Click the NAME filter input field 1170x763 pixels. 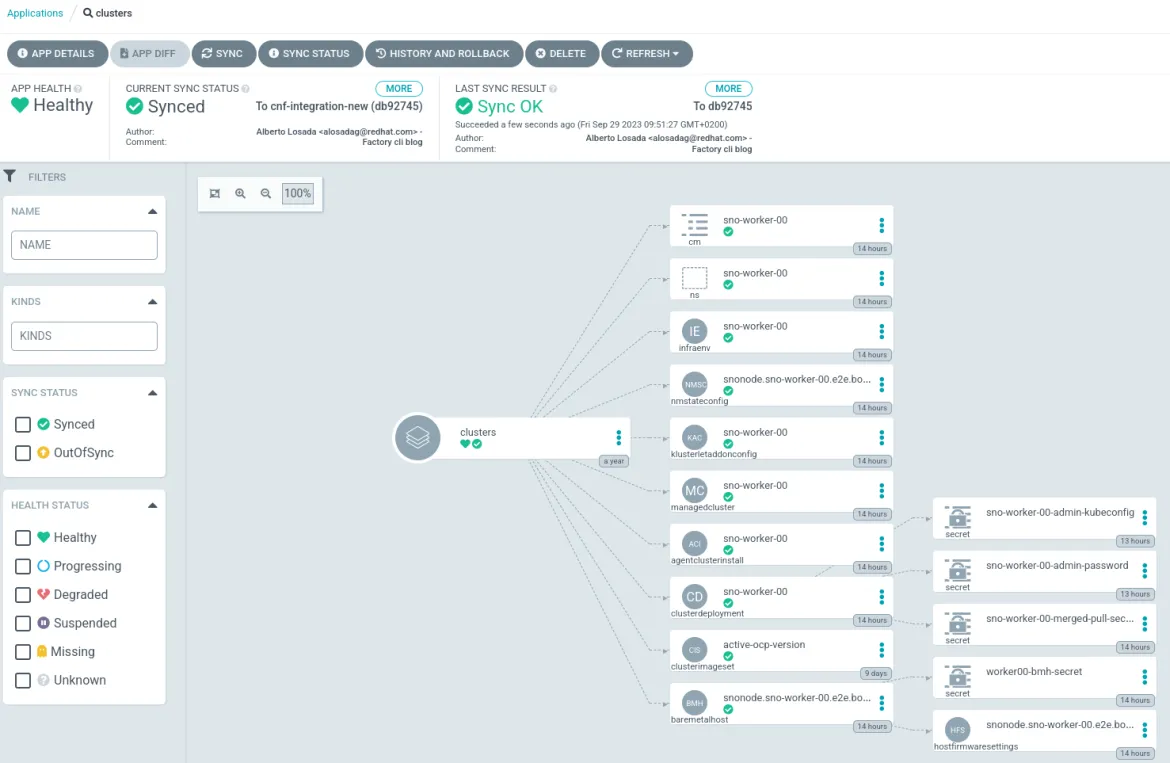[x=84, y=245]
